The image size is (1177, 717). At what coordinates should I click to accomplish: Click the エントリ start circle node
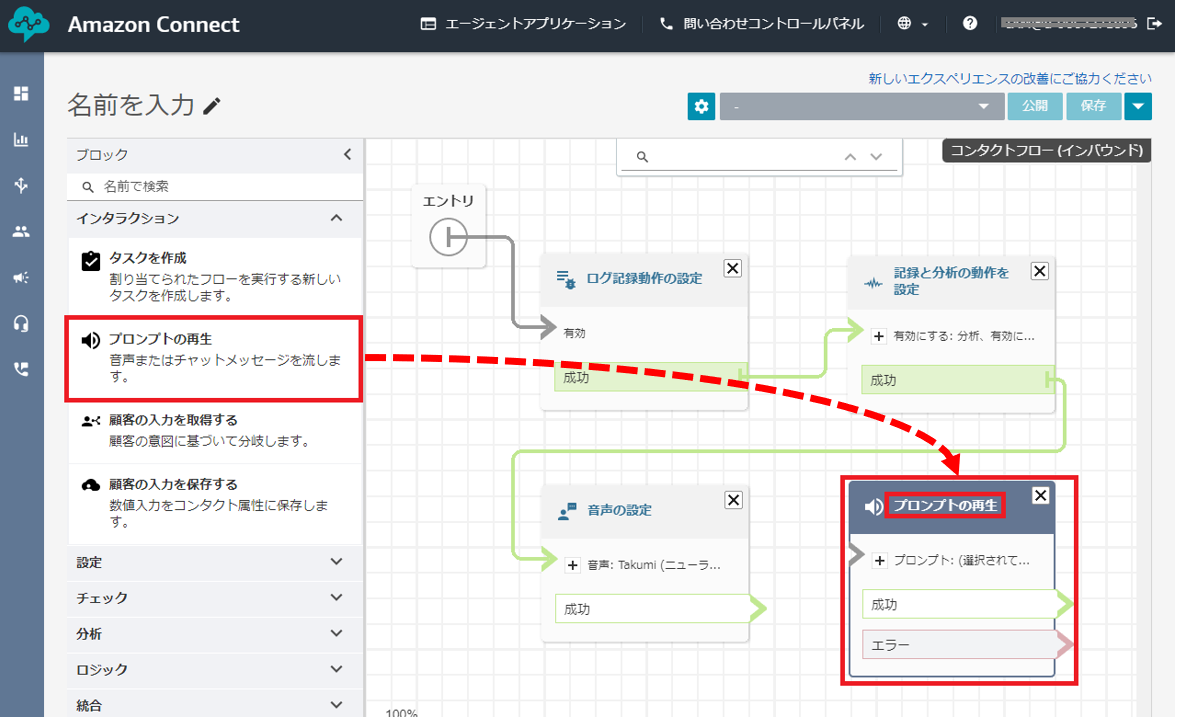point(448,237)
